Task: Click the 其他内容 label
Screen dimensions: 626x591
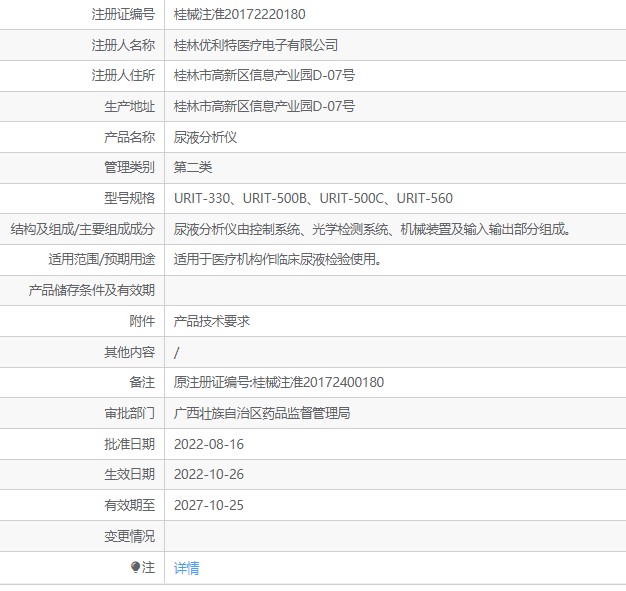Action: [x=129, y=353]
